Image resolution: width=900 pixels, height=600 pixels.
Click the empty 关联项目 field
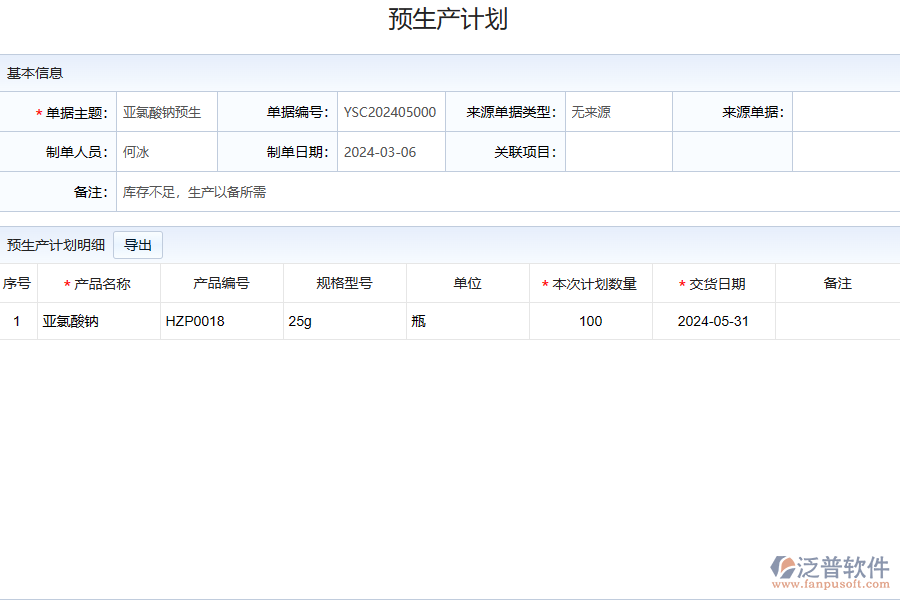(x=618, y=152)
